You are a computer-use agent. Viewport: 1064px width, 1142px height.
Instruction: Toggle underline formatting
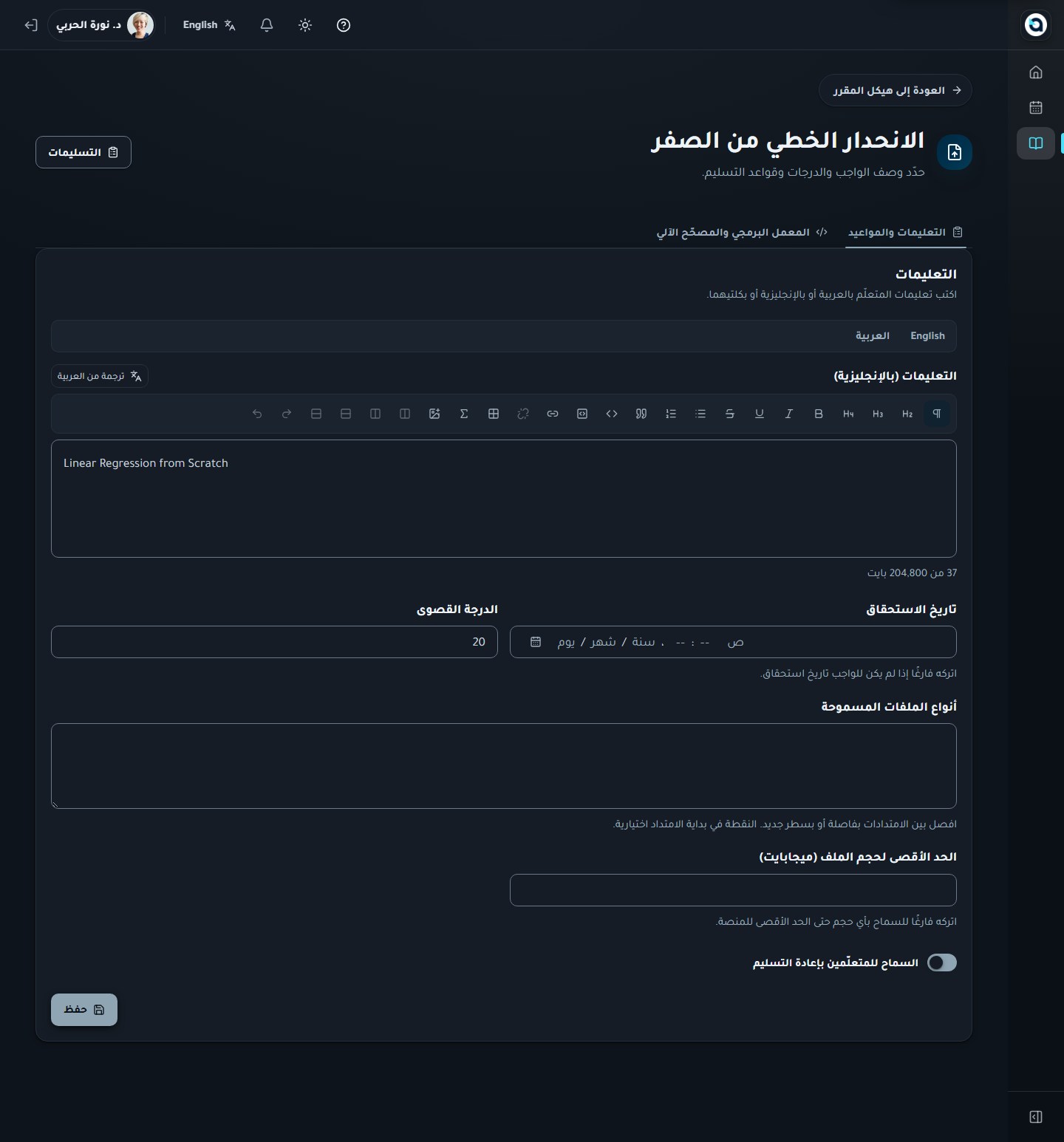click(x=760, y=414)
